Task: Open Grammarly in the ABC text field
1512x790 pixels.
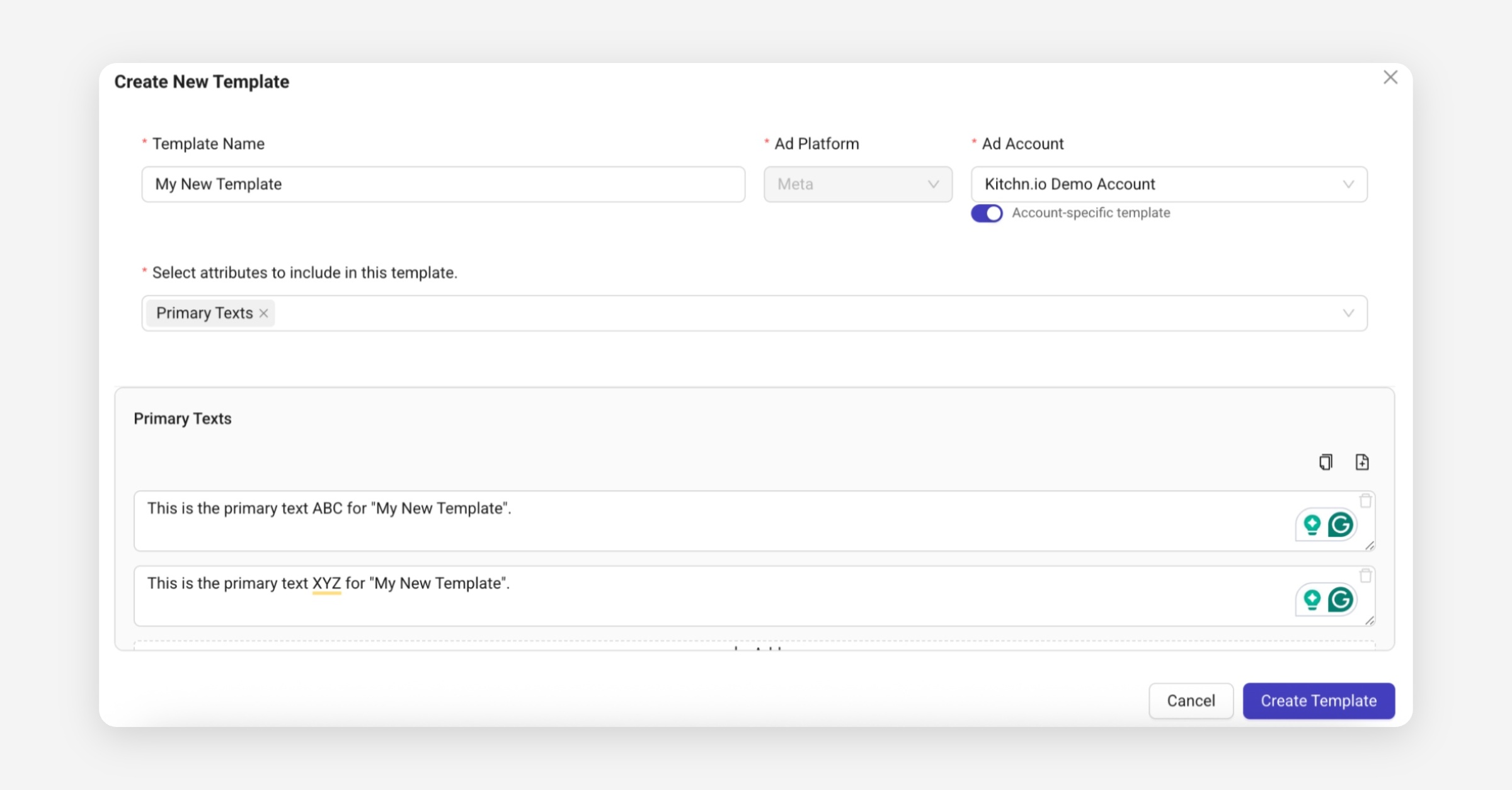Action: (1341, 525)
